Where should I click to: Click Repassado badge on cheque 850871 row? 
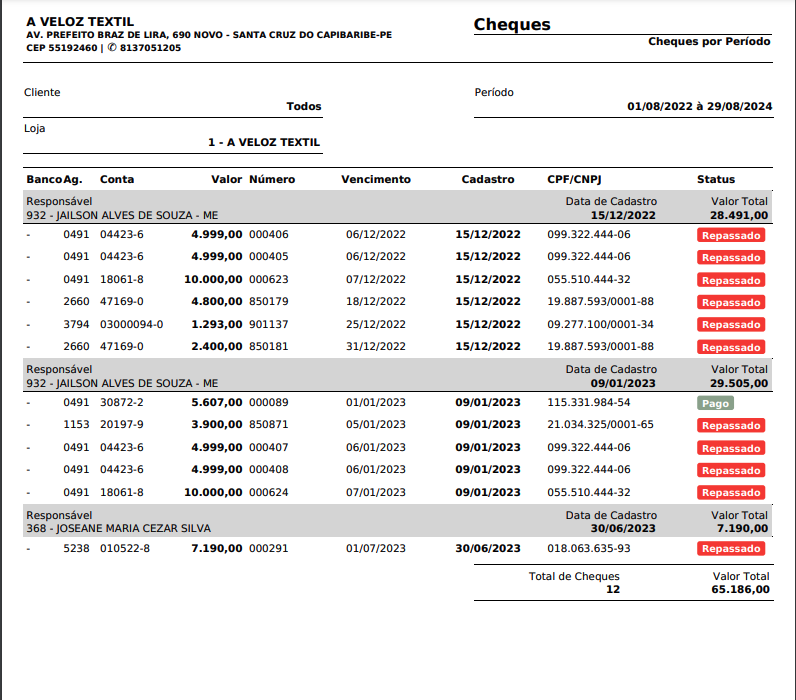click(x=731, y=426)
